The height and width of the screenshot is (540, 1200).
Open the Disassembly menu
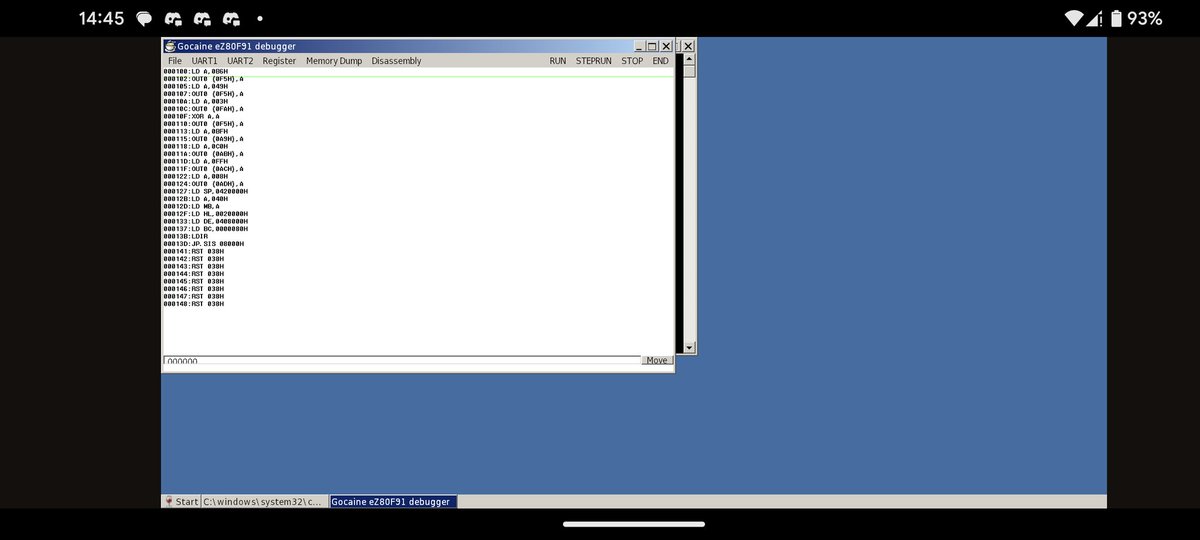pyautogui.click(x=396, y=61)
